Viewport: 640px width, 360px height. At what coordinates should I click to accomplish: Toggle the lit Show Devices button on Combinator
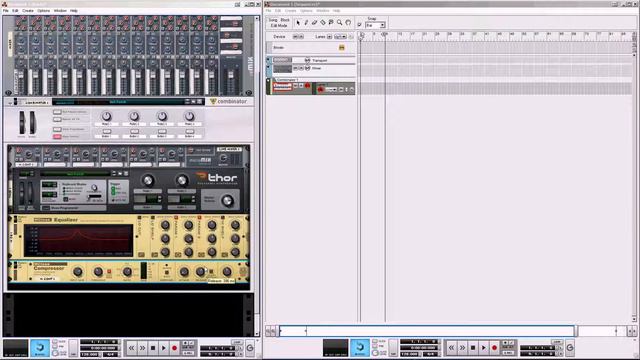57,137
